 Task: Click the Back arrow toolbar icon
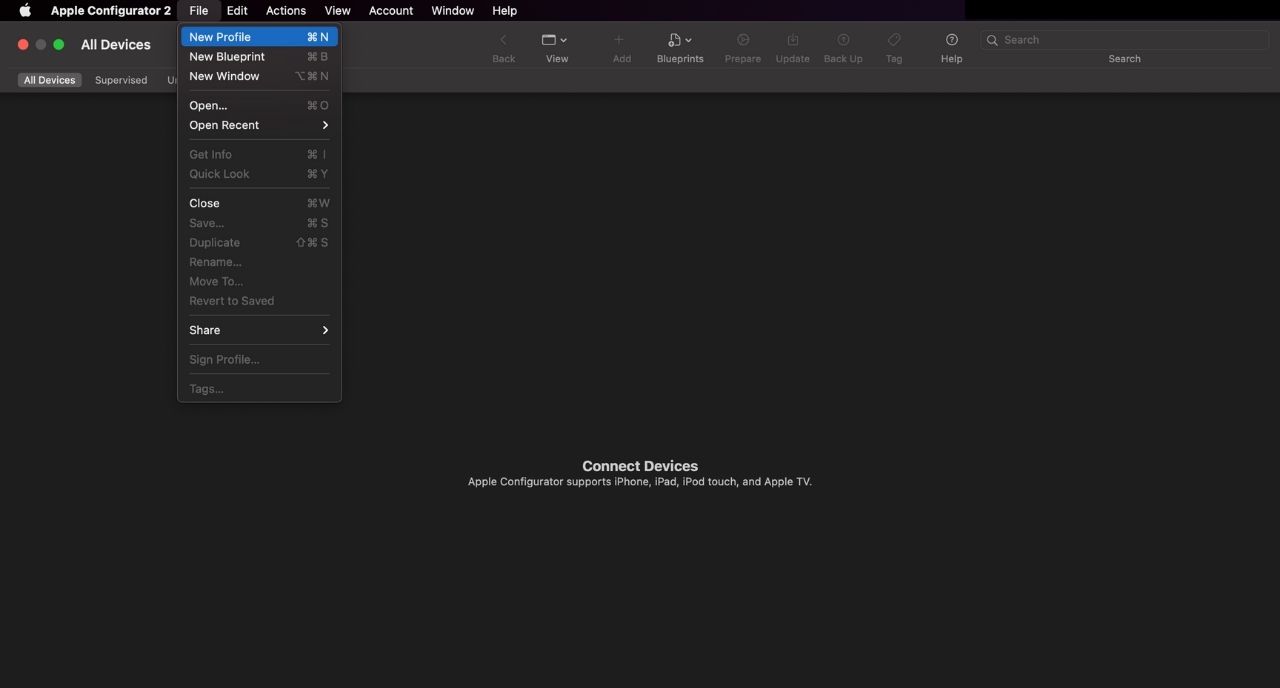point(504,40)
